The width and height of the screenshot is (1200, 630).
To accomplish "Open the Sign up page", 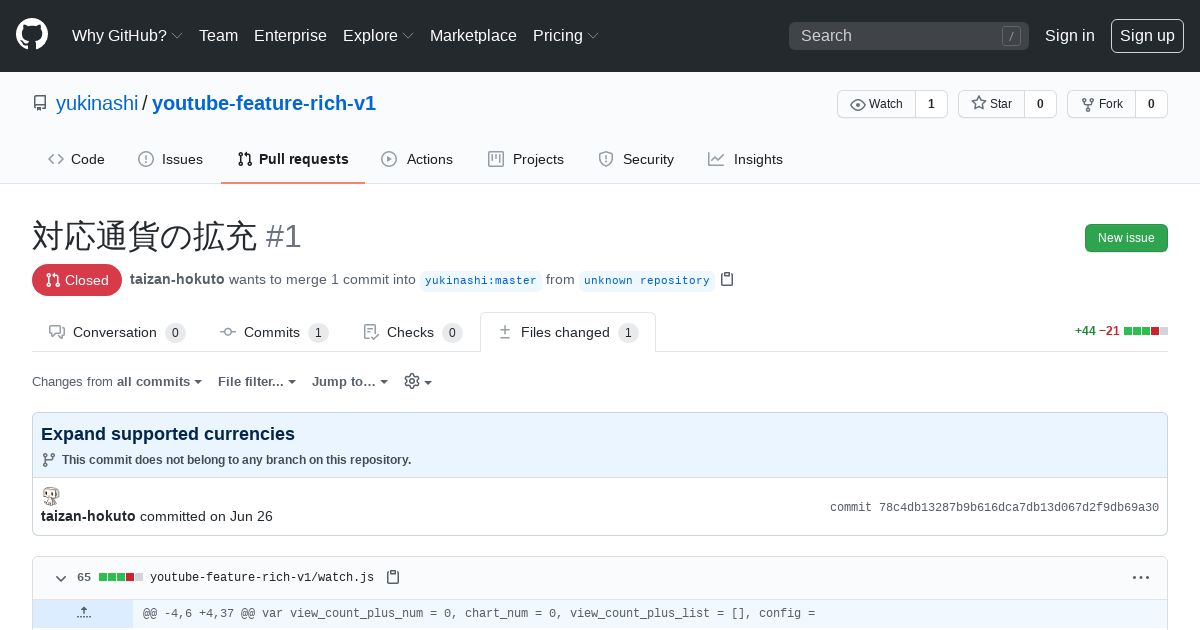I will (x=1147, y=35).
